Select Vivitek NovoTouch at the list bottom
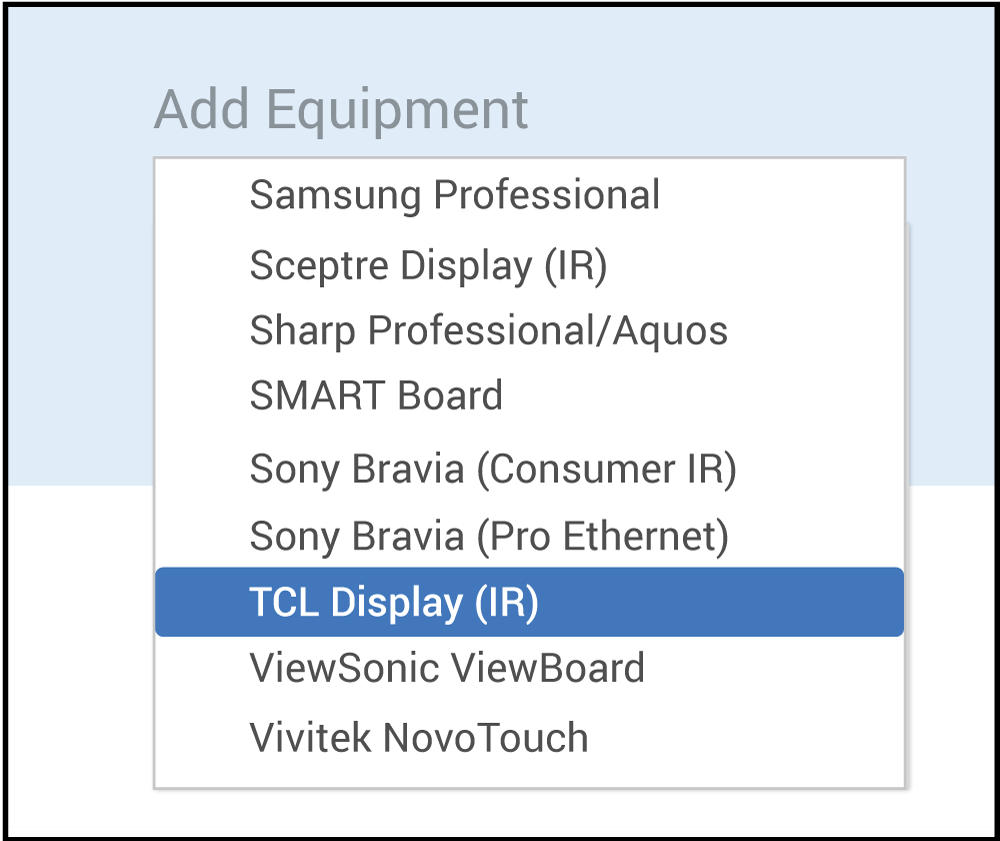This screenshot has height=841, width=1000. [x=419, y=738]
